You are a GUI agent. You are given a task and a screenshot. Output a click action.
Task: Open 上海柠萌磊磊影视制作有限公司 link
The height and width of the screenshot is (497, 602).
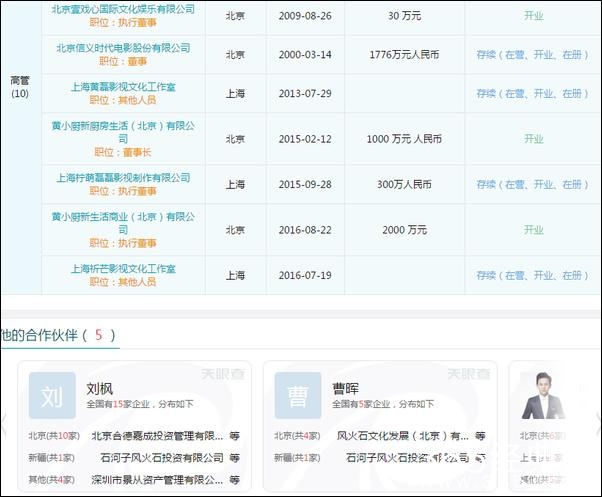pos(123,178)
